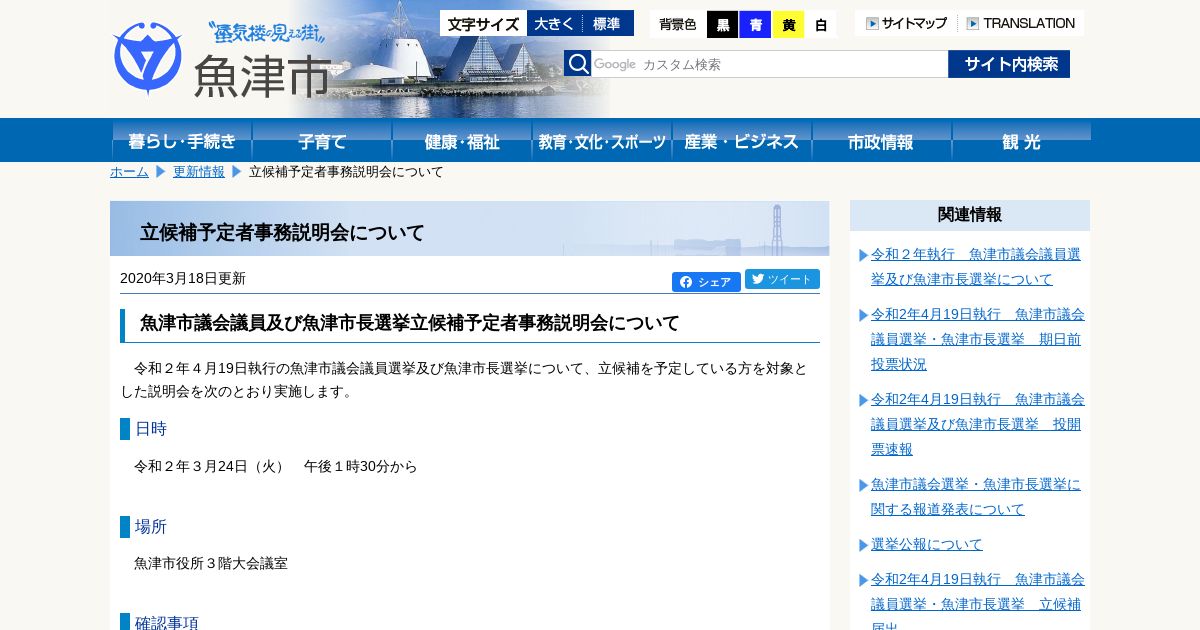Share the page with Facebook シェア
Viewport: 1200px width, 630px height.
pyautogui.click(x=706, y=282)
